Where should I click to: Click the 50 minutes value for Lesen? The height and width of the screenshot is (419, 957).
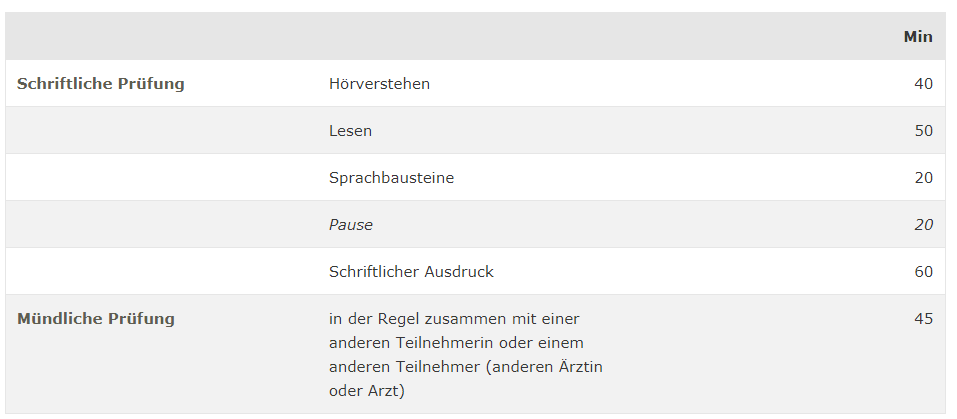tap(923, 131)
